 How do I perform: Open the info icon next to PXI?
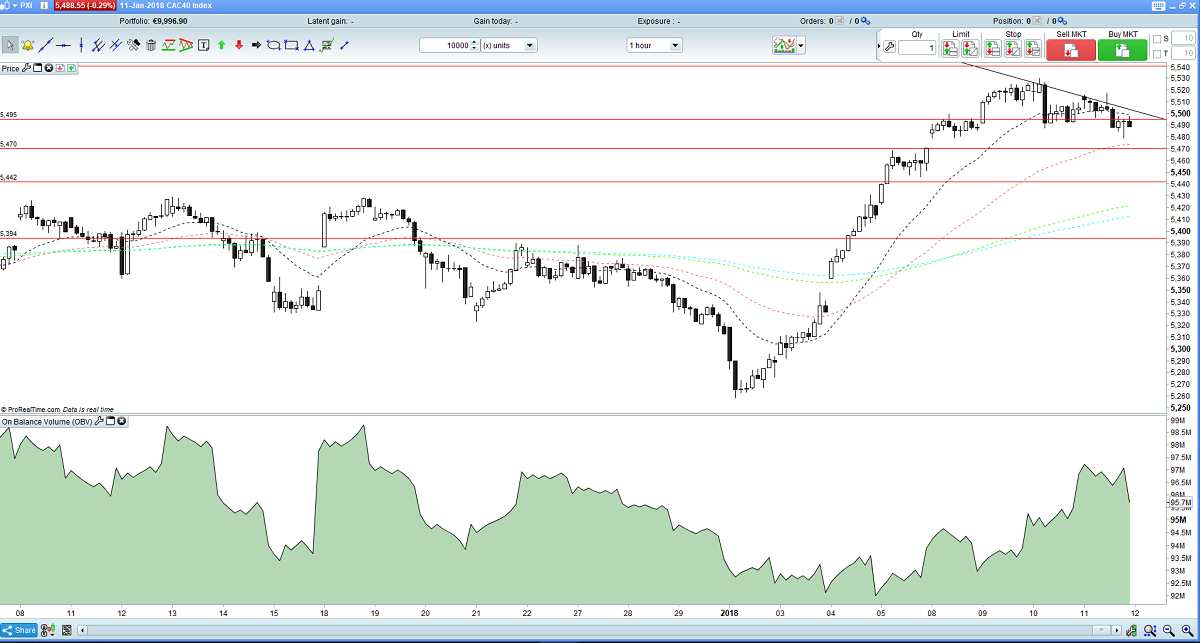(44, 6)
